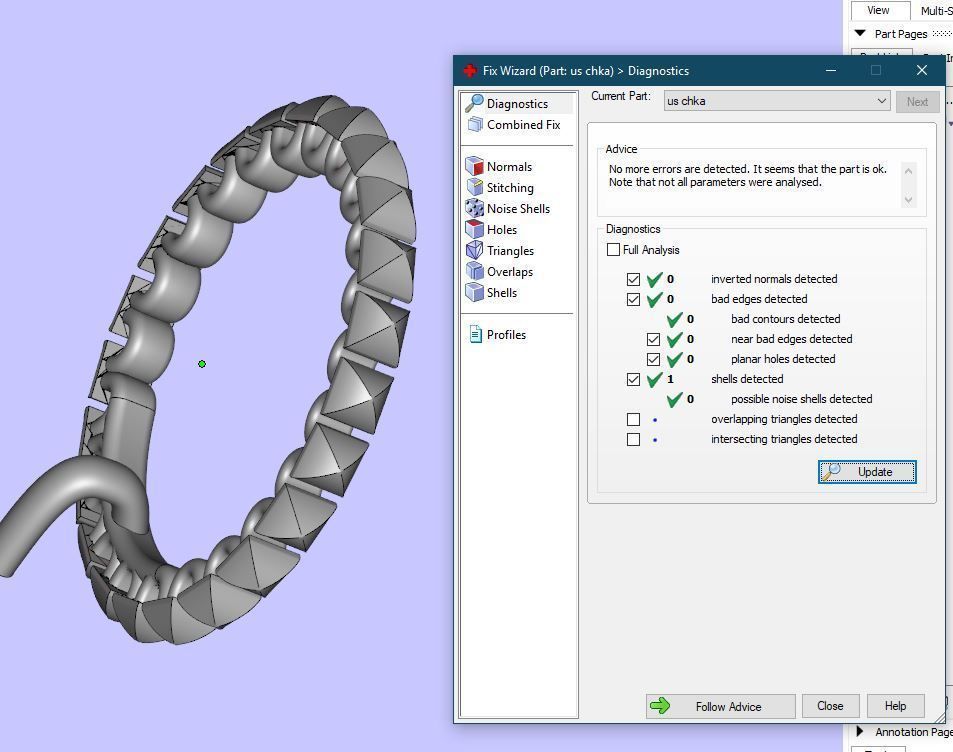Minimize the Fix Wizard window
953x752 pixels.
click(x=831, y=71)
